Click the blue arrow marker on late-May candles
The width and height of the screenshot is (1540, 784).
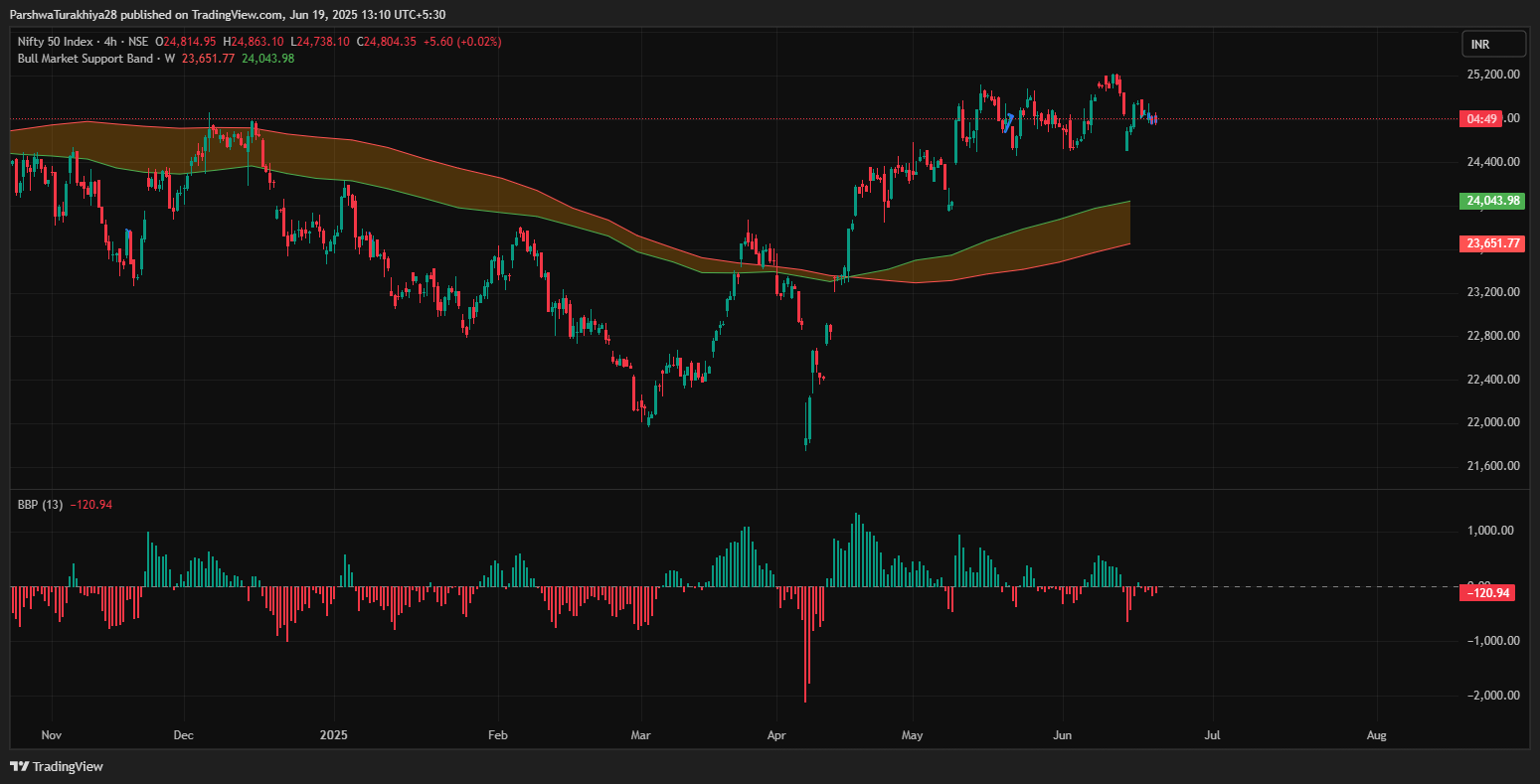point(1009,123)
